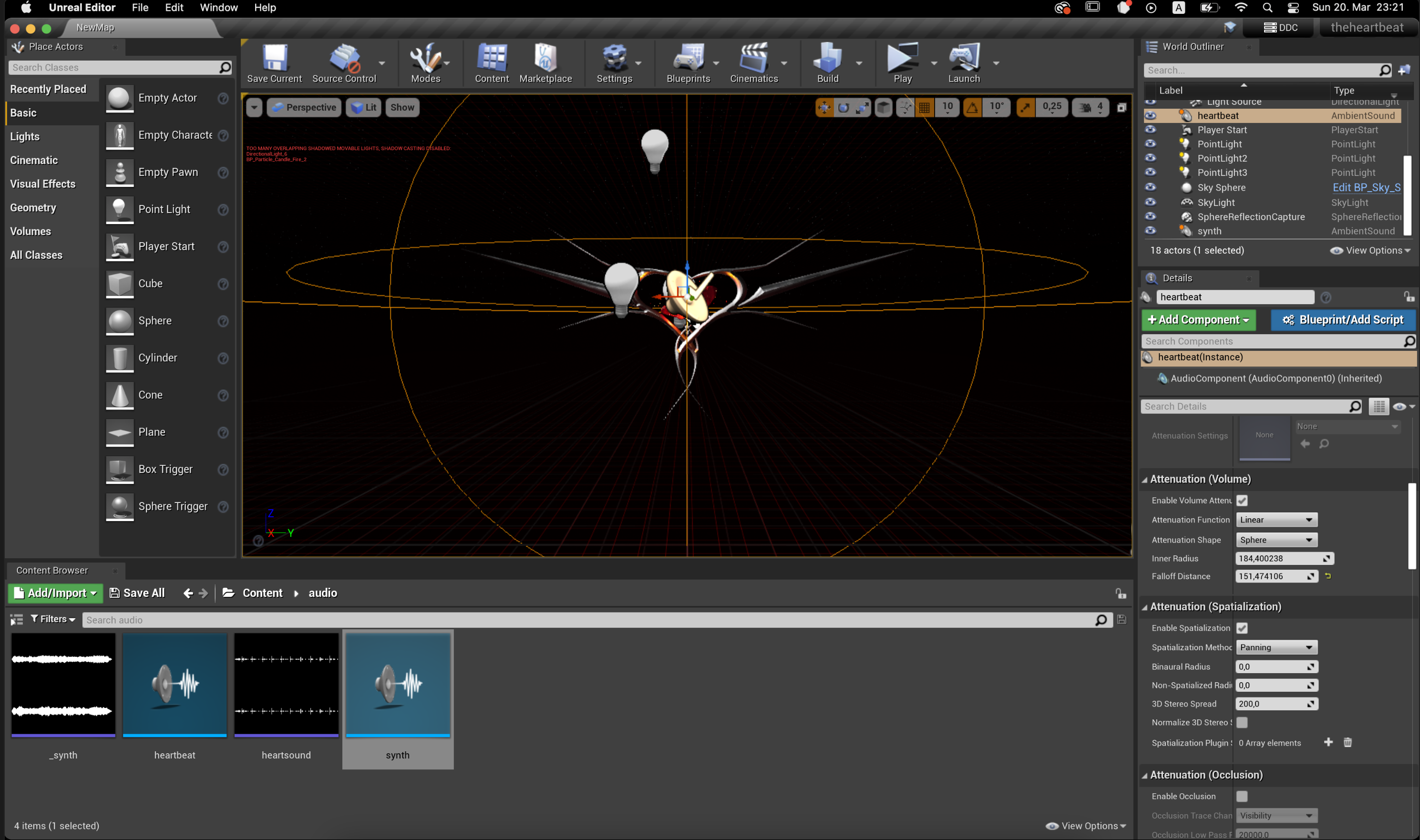This screenshot has width=1420, height=840.
Task: Open World Outliner View Options
Action: pyautogui.click(x=1370, y=250)
